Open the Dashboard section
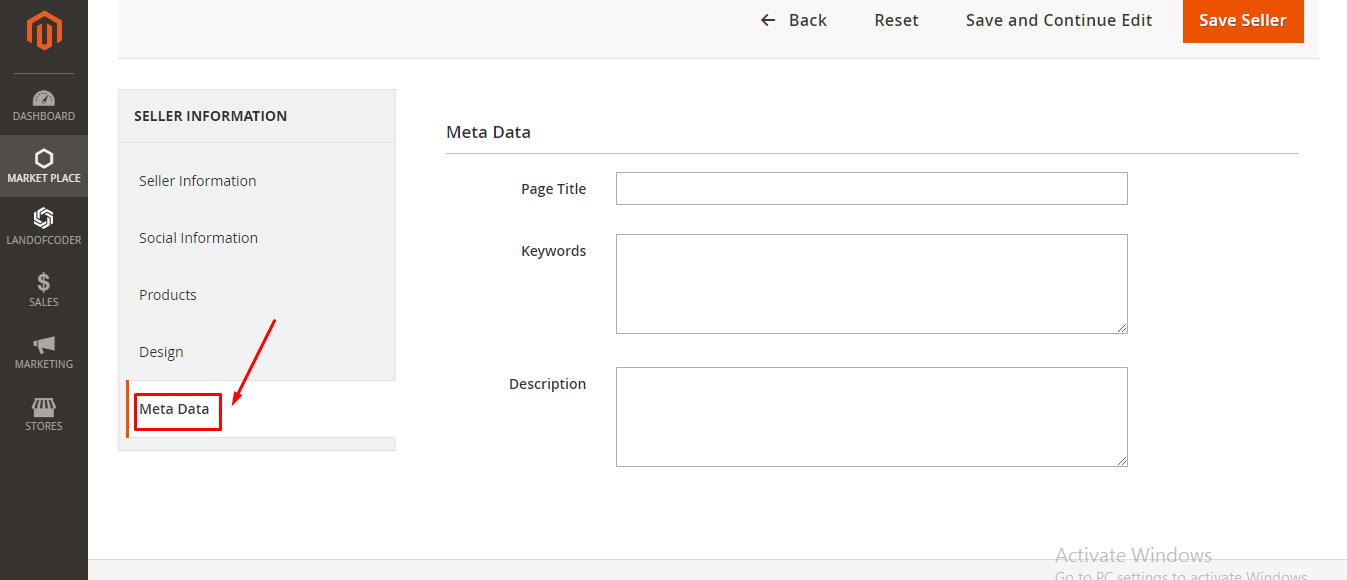The image size is (1347, 580). click(44, 105)
